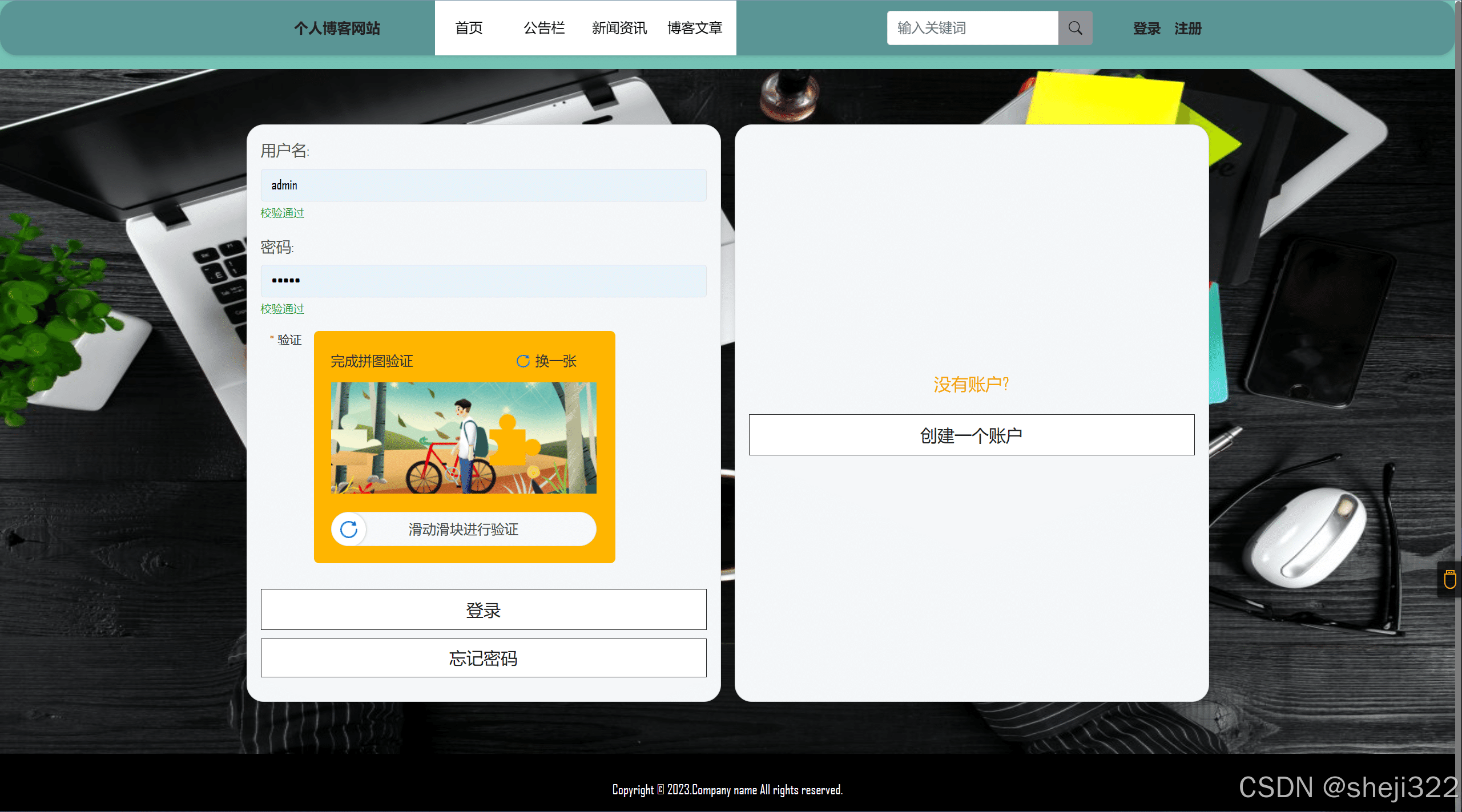Click the 登录 link in header

pyautogui.click(x=1146, y=29)
